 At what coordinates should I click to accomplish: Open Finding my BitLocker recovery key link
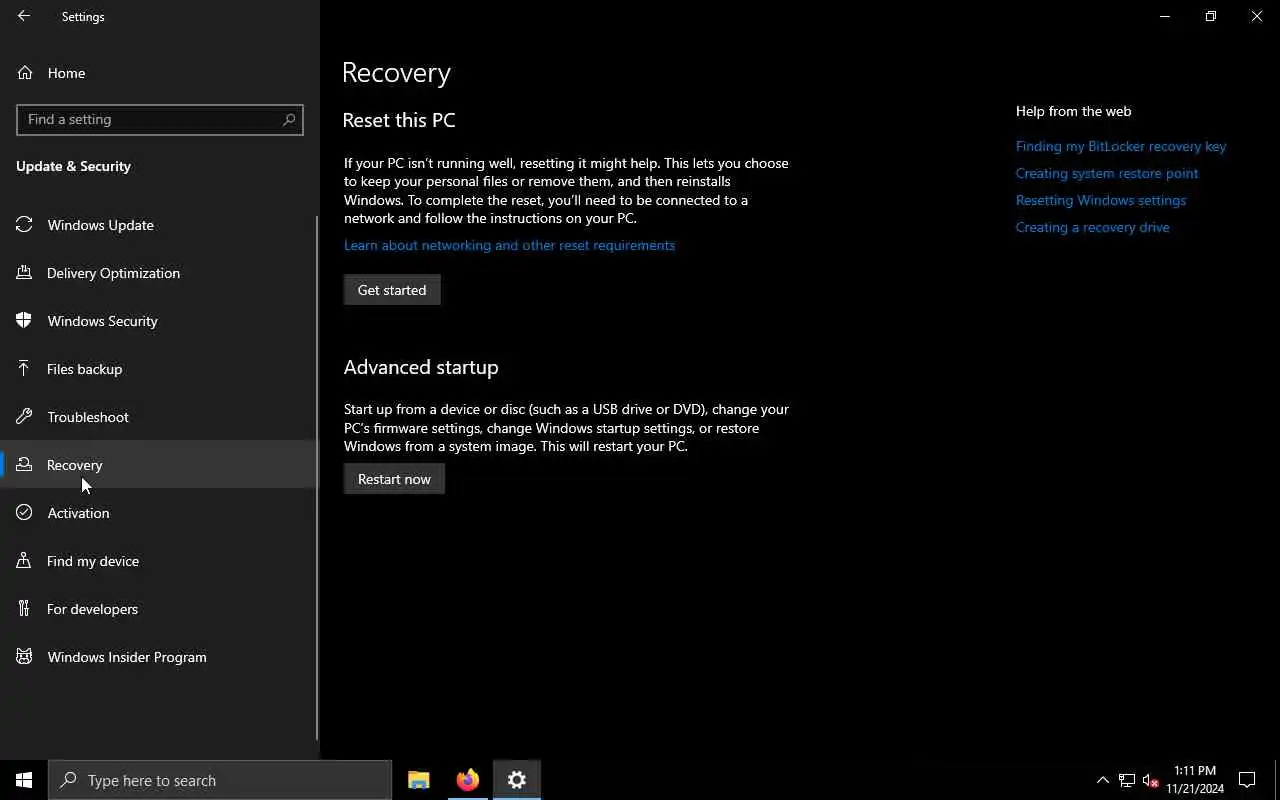[1121, 146]
